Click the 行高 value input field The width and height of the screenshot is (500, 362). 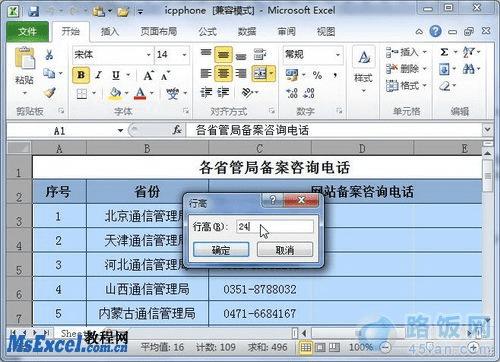[275, 227]
